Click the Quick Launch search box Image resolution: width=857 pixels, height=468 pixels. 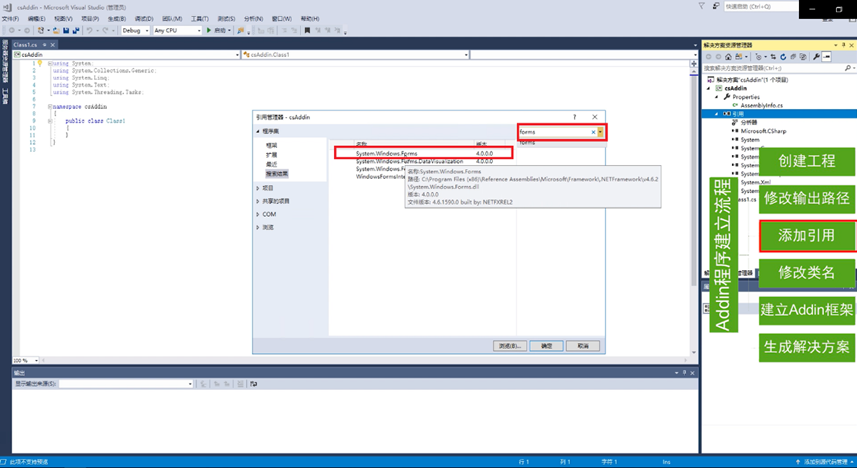[x=761, y=6]
